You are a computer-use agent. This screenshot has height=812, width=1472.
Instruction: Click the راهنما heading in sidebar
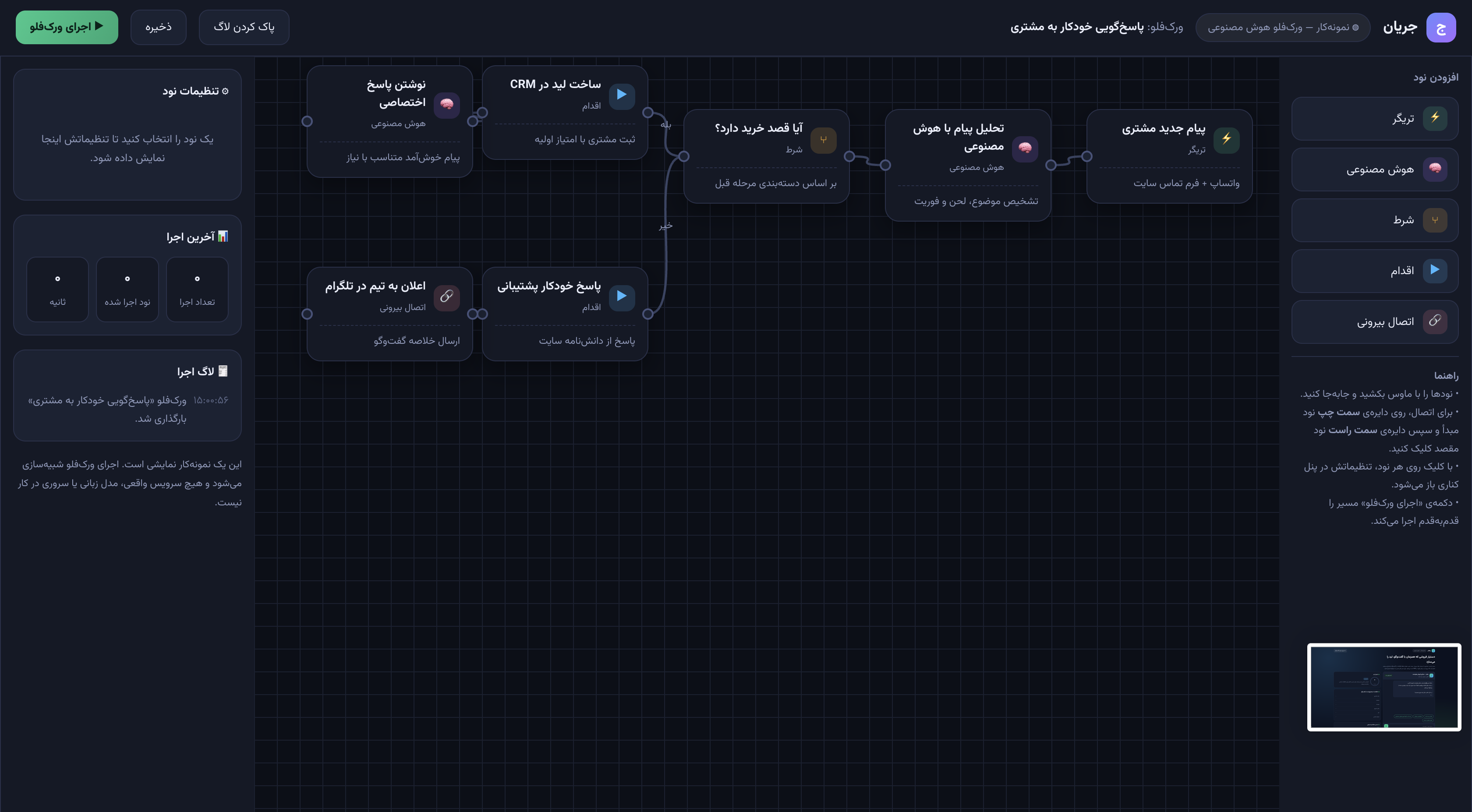1446,375
